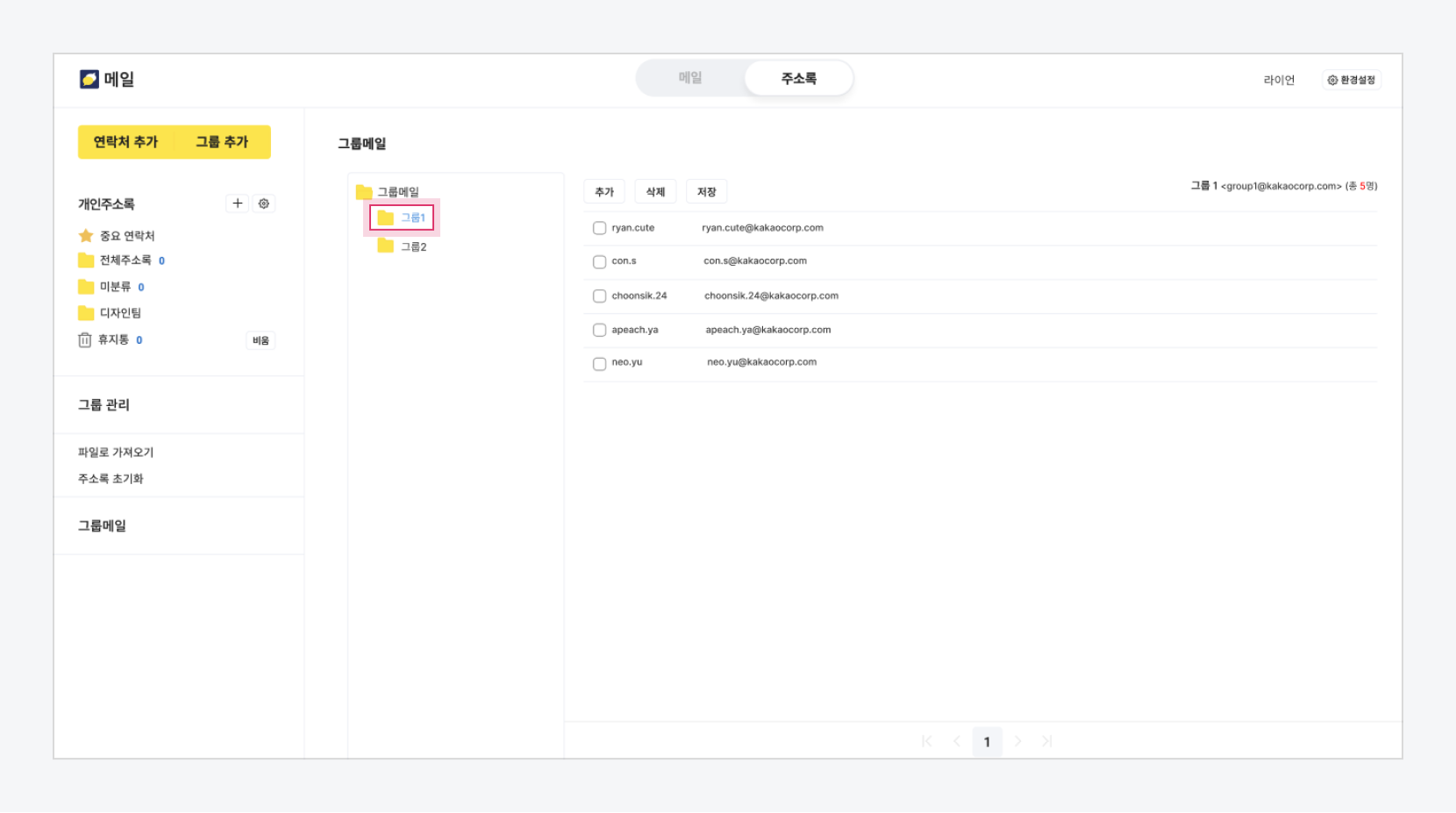
Task: Go to the first page arrow
Action: pos(927,741)
